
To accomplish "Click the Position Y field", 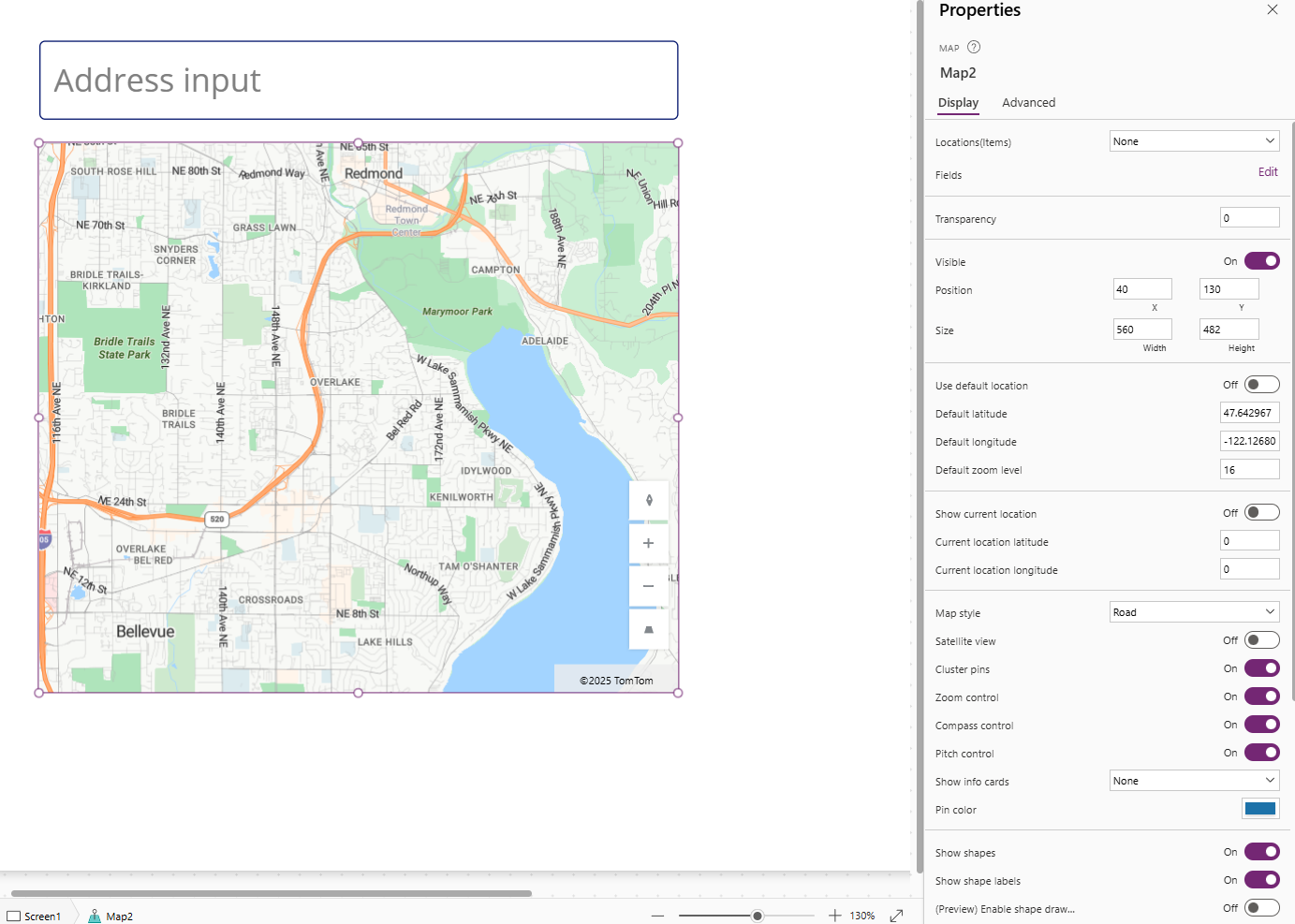I will click(x=1229, y=289).
